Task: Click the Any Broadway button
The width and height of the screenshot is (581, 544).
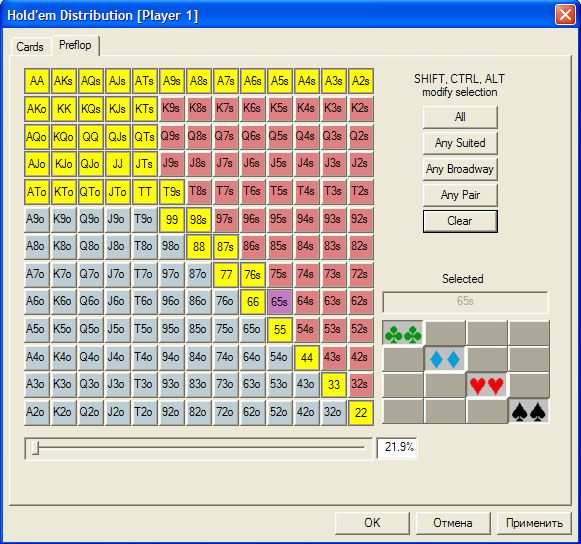Action: 460,169
